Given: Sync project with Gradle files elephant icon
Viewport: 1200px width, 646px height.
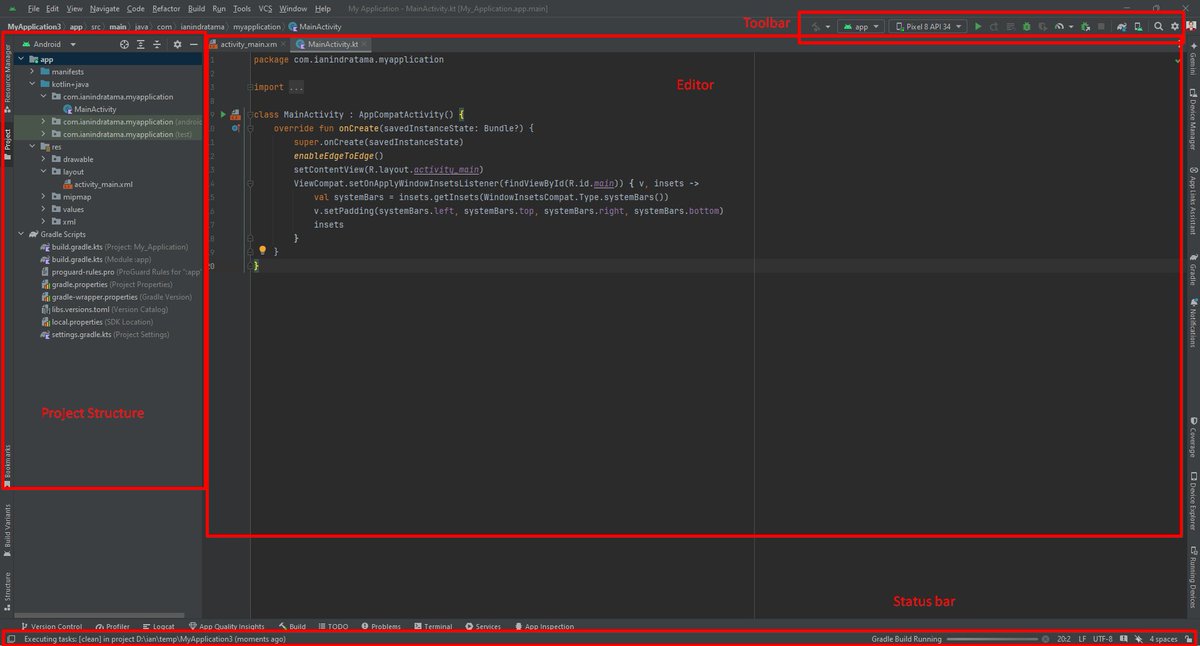Looking at the screenshot, I should click(1122, 27).
